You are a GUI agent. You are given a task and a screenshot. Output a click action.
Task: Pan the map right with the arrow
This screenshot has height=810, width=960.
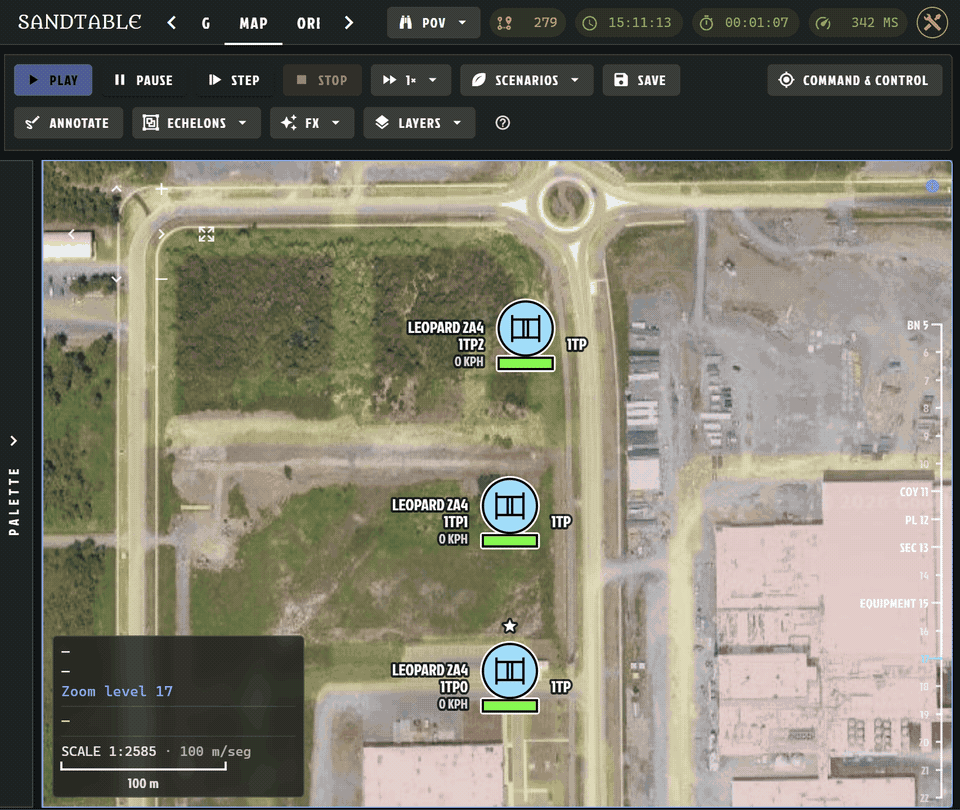click(161, 234)
